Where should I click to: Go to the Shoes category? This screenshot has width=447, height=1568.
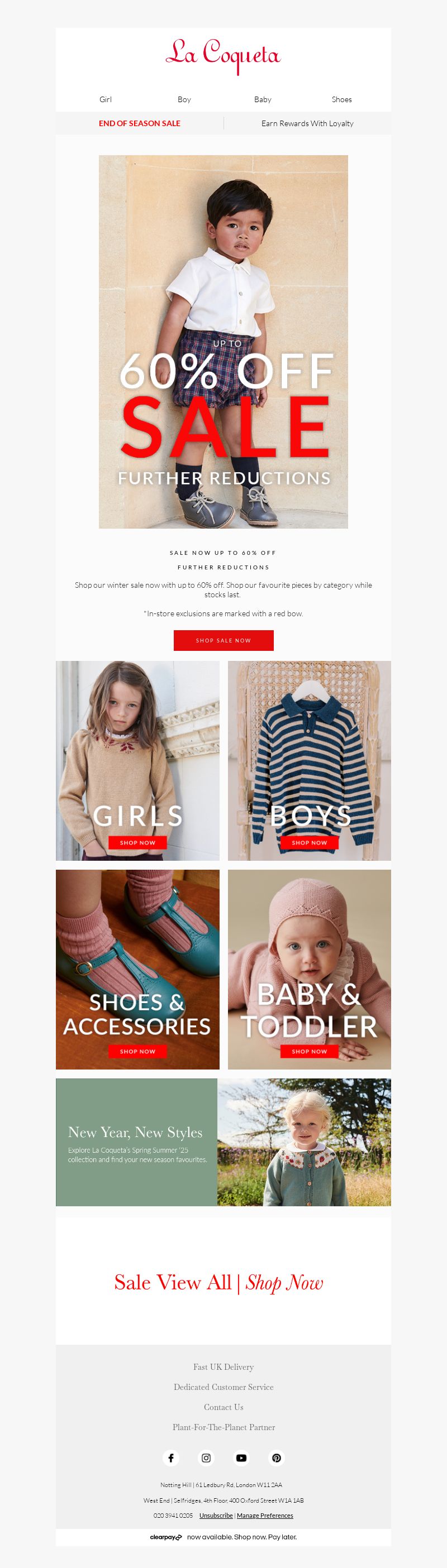point(341,99)
